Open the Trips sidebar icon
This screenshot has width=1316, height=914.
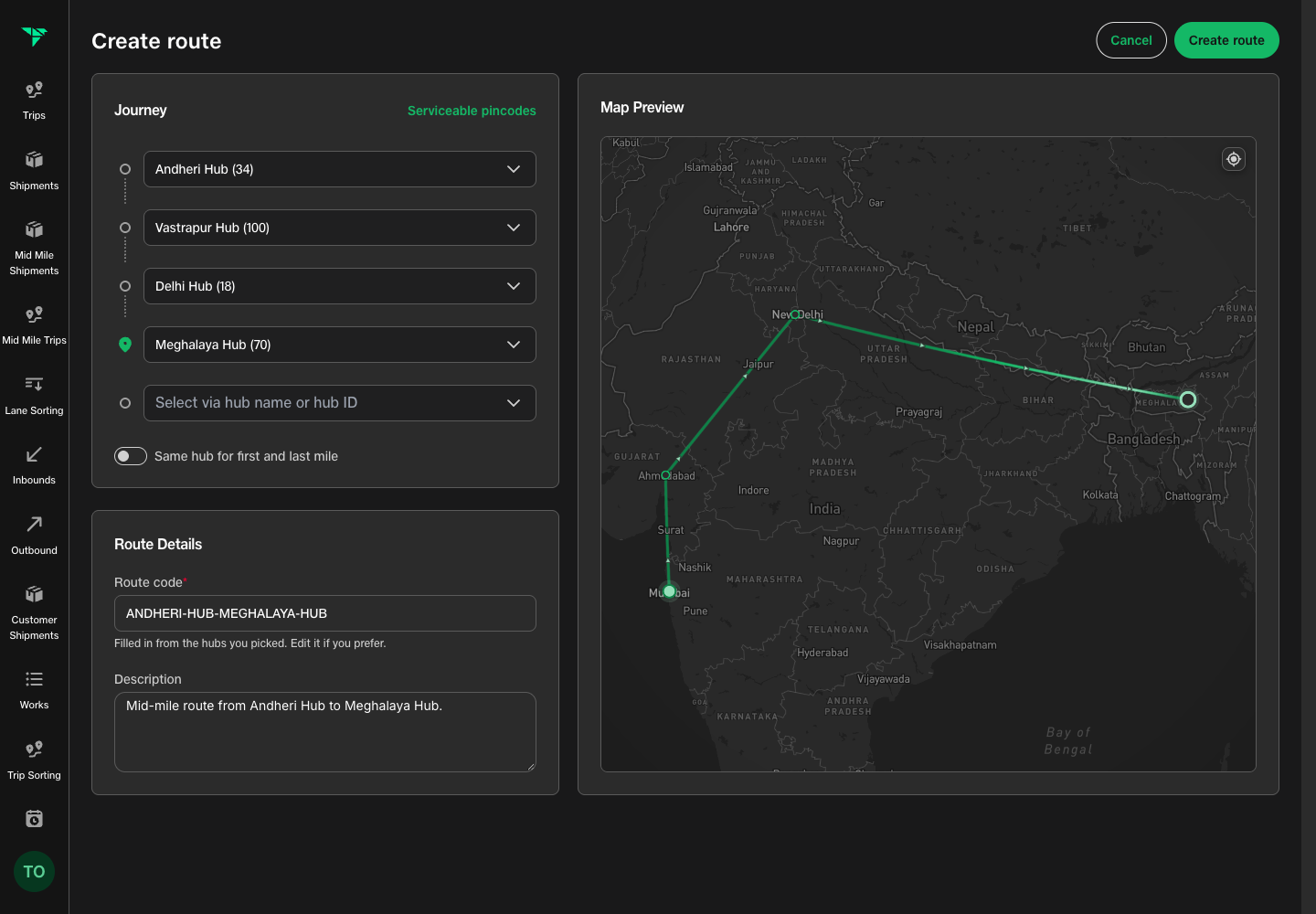pyautogui.click(x=34, y=101)
